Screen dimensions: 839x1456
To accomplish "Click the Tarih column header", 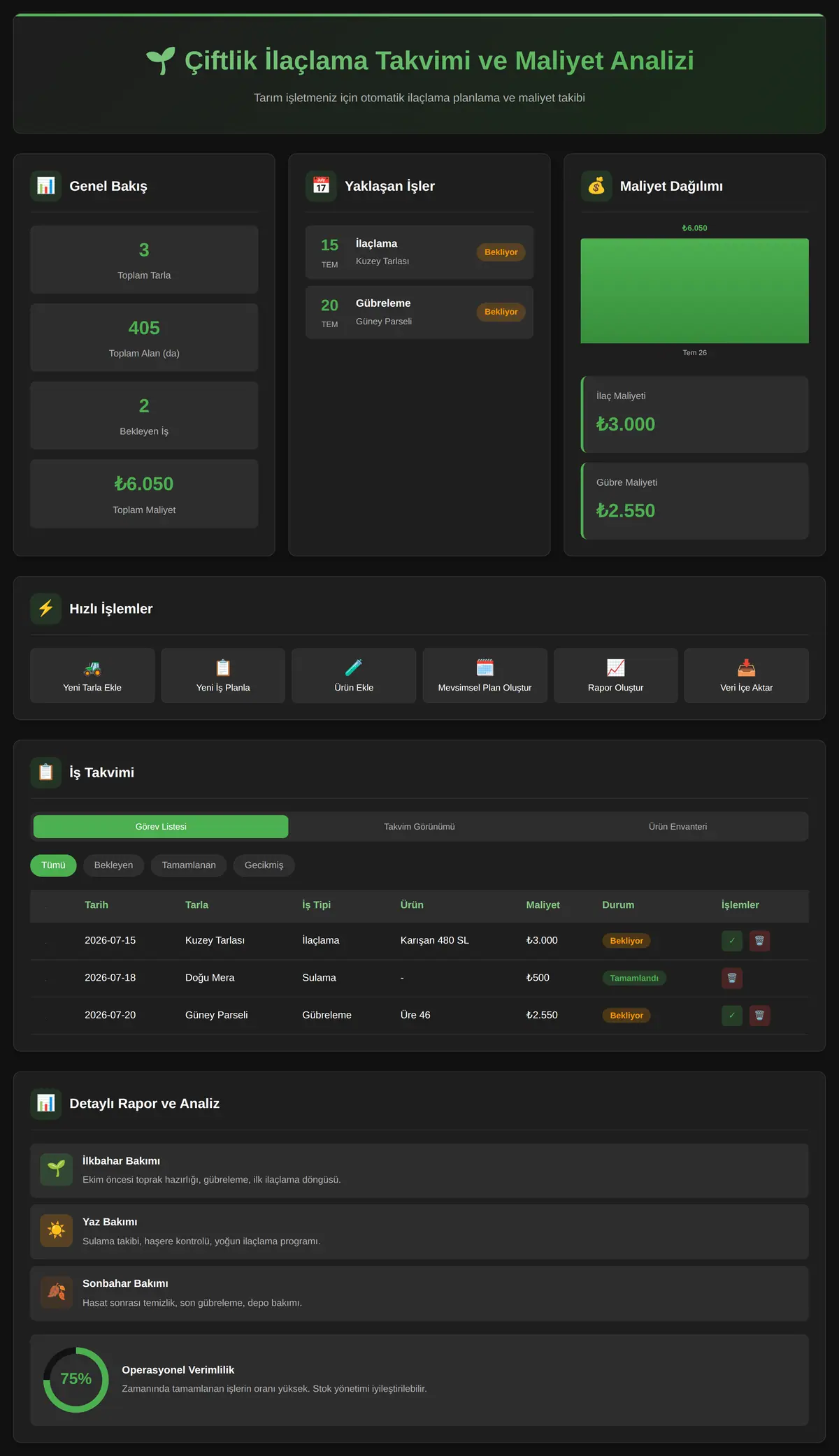I will pos(96,904).
